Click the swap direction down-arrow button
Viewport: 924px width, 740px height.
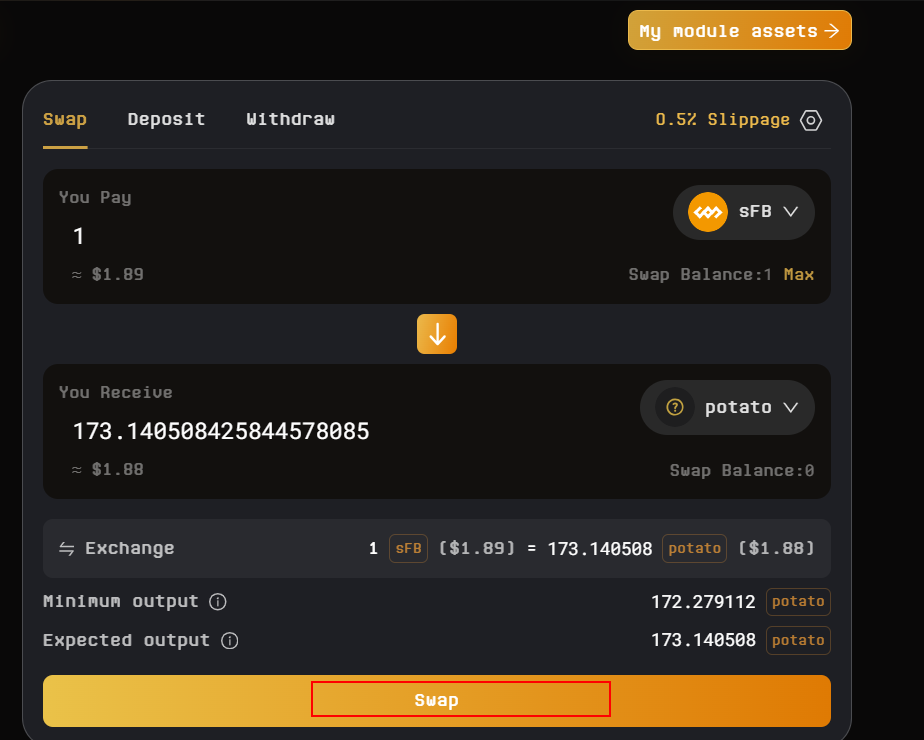pyautogui.click(x=437, y=334)
